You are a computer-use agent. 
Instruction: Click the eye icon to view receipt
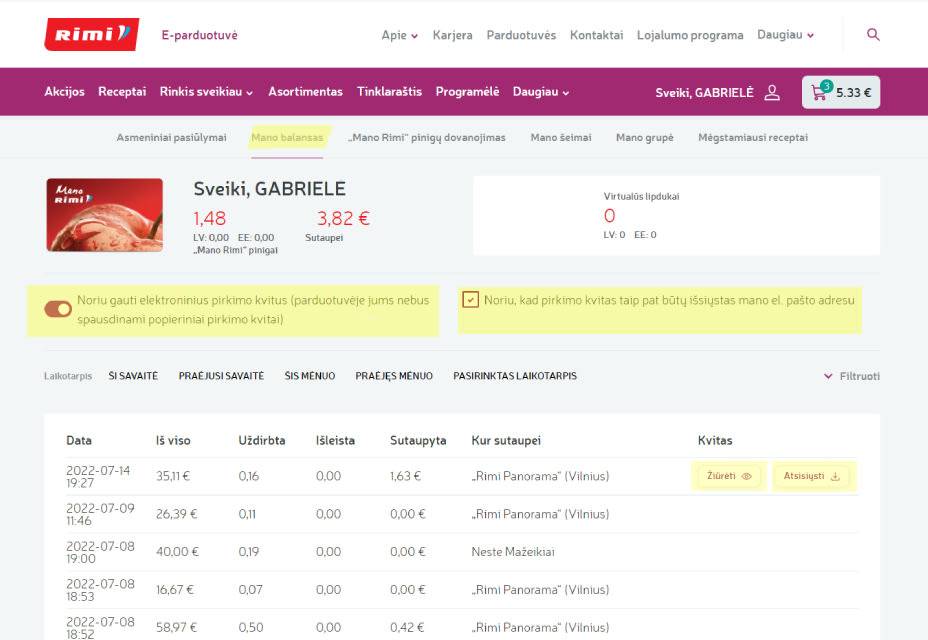coord(746,476)
